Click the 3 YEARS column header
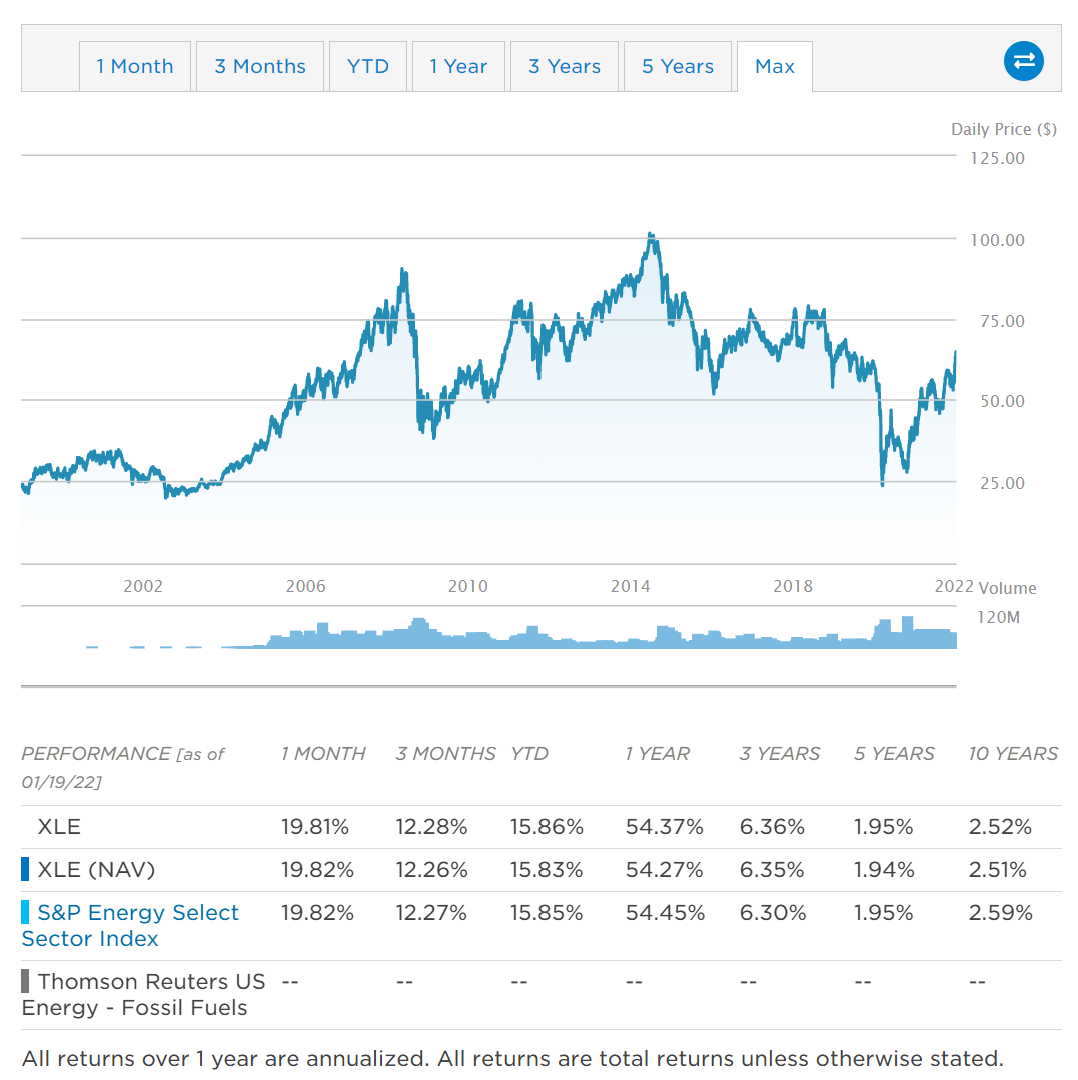Viewport: 1078px width, 1080px height. click(x=780, y=754)
